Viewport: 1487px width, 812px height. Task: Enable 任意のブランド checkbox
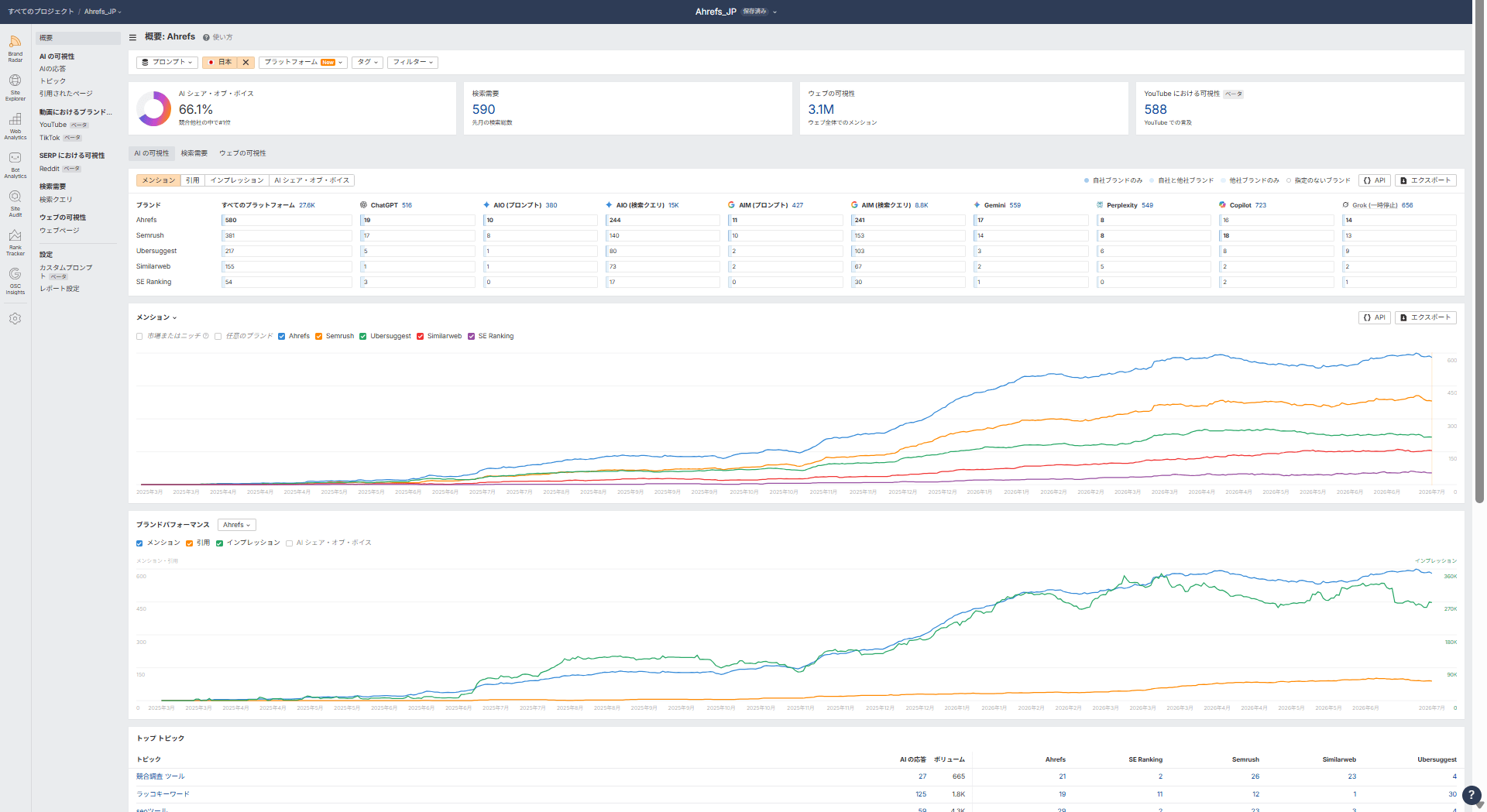218,337
